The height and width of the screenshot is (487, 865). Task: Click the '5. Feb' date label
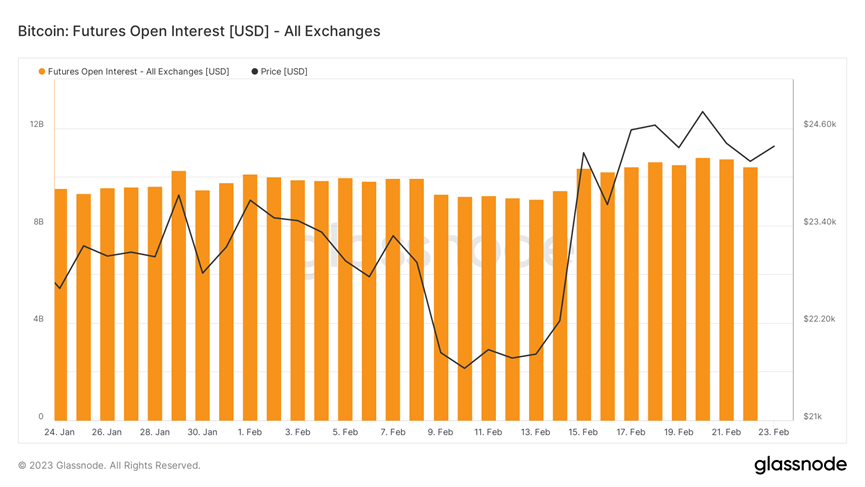(345, 432)
